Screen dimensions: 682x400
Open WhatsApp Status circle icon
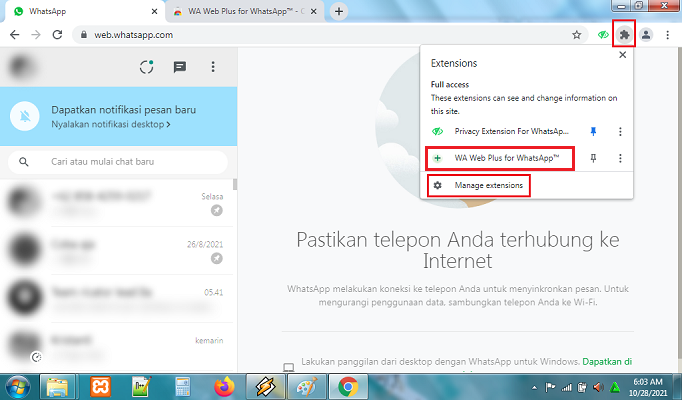point(147,67)
